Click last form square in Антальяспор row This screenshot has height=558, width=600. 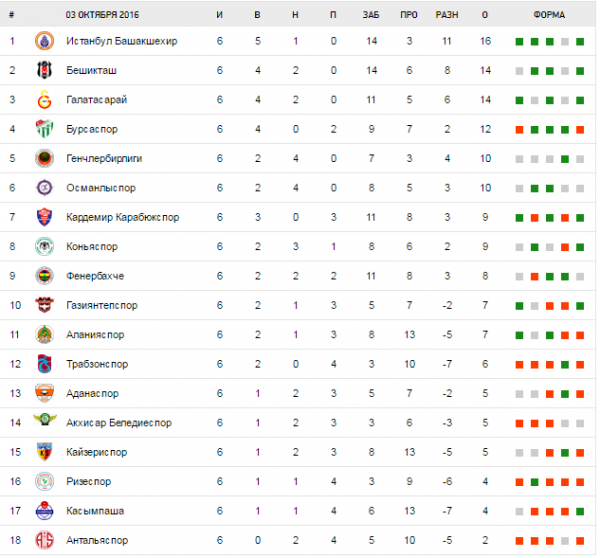click(580, 540)
